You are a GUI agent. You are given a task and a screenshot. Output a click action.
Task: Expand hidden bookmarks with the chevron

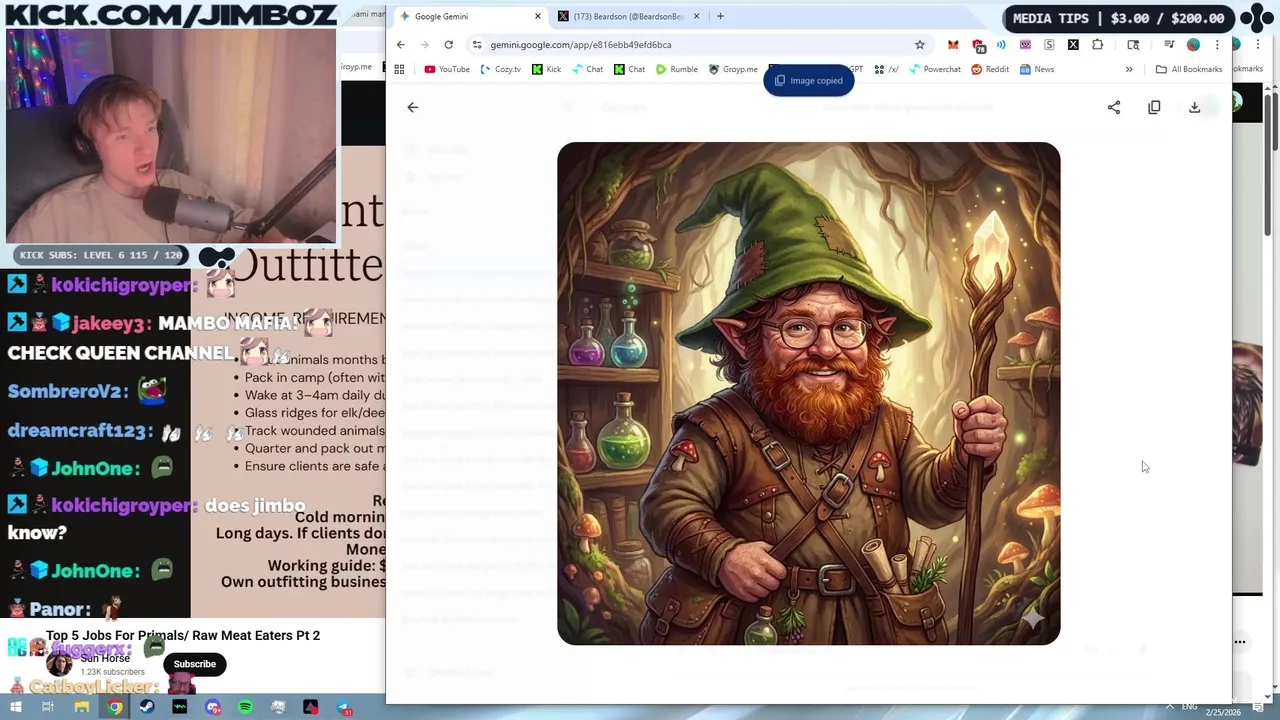tap(1129, 69)
